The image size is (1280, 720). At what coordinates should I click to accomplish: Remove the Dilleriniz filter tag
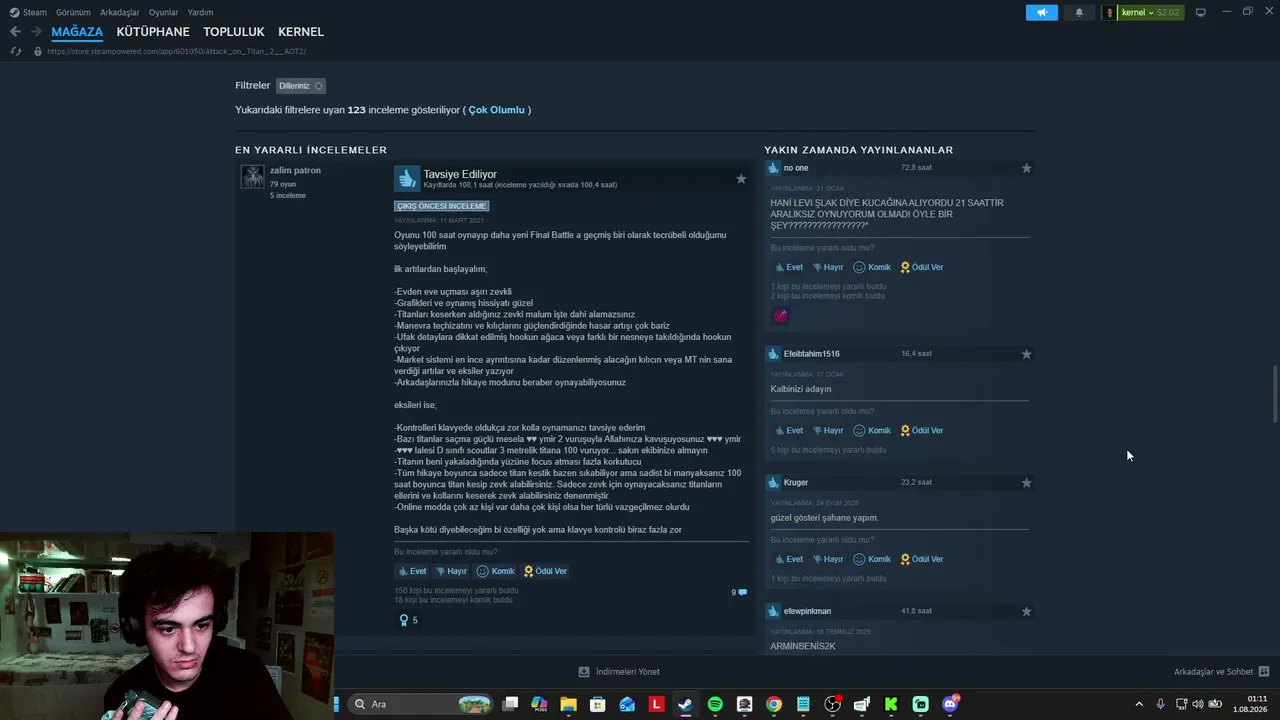tap(319, 86)
